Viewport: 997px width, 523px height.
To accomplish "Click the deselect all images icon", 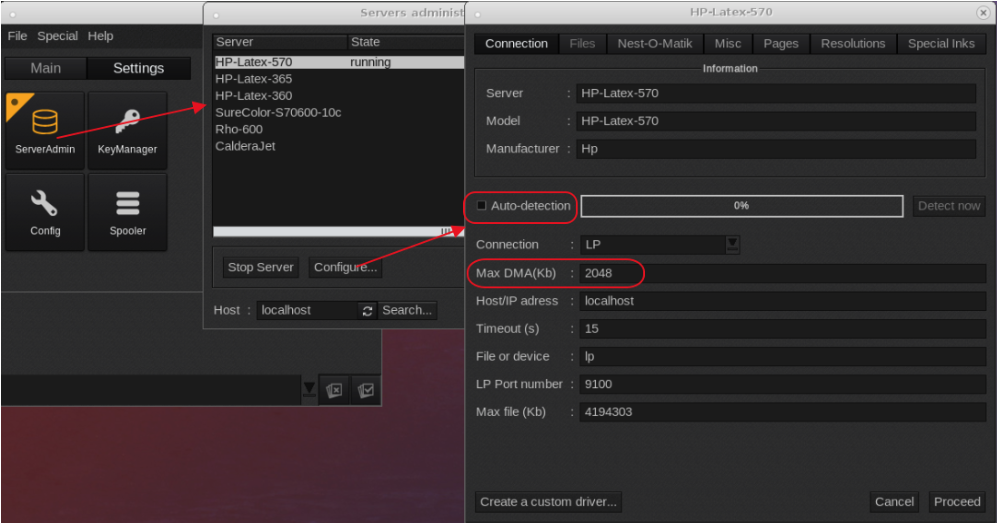I will tap(335, 390).
